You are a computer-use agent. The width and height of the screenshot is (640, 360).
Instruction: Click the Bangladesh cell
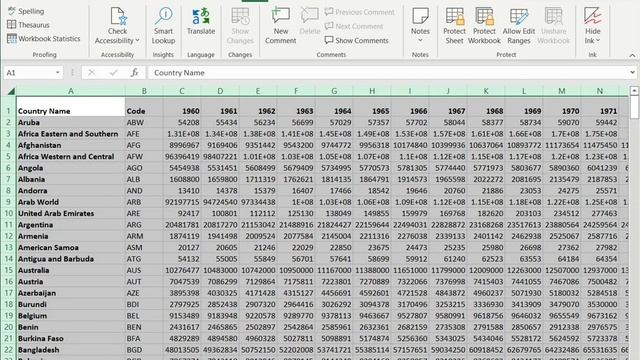click(x=71, y=350)
